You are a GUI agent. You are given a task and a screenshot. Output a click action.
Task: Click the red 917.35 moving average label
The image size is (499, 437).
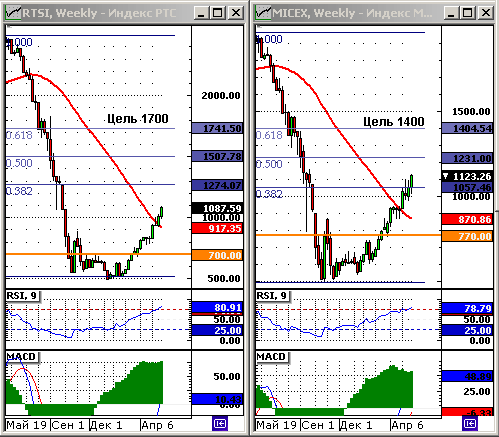217,229
